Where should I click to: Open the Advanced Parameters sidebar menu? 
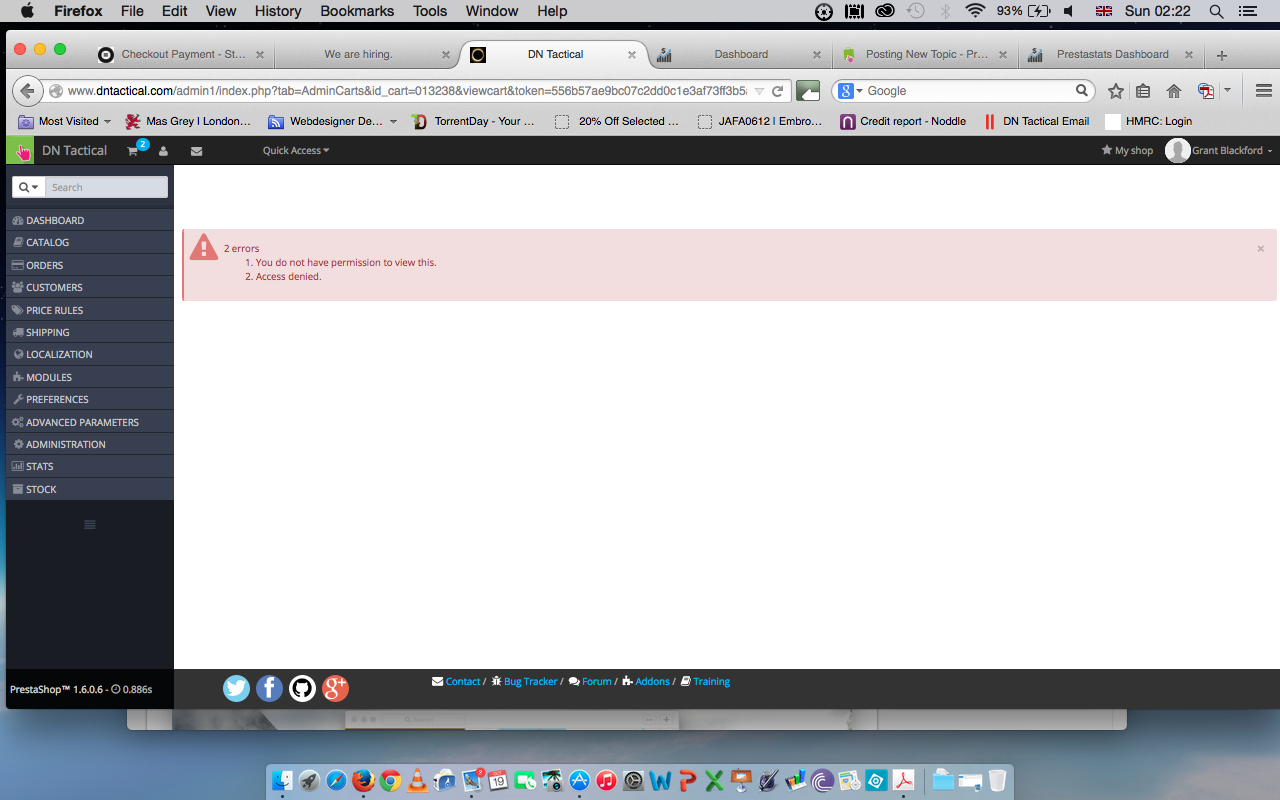coord(90,422)
